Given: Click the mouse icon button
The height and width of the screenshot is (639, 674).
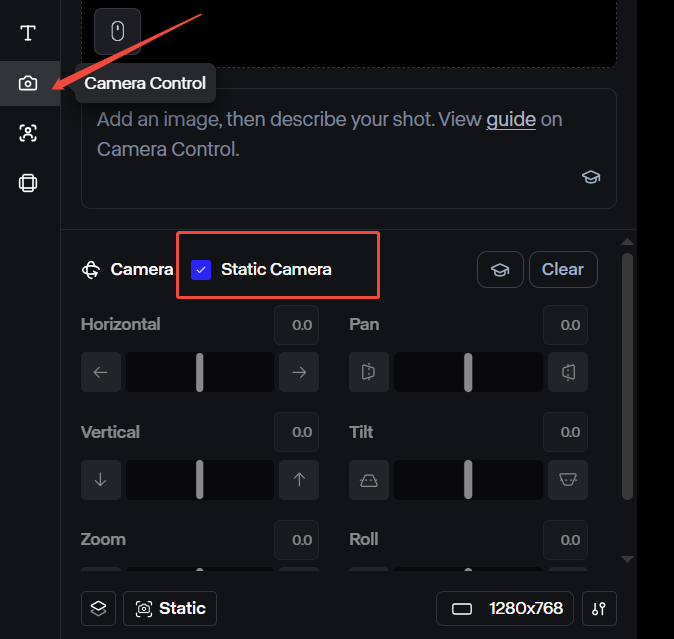Looking at the screenshot, I should coord(117,31).
